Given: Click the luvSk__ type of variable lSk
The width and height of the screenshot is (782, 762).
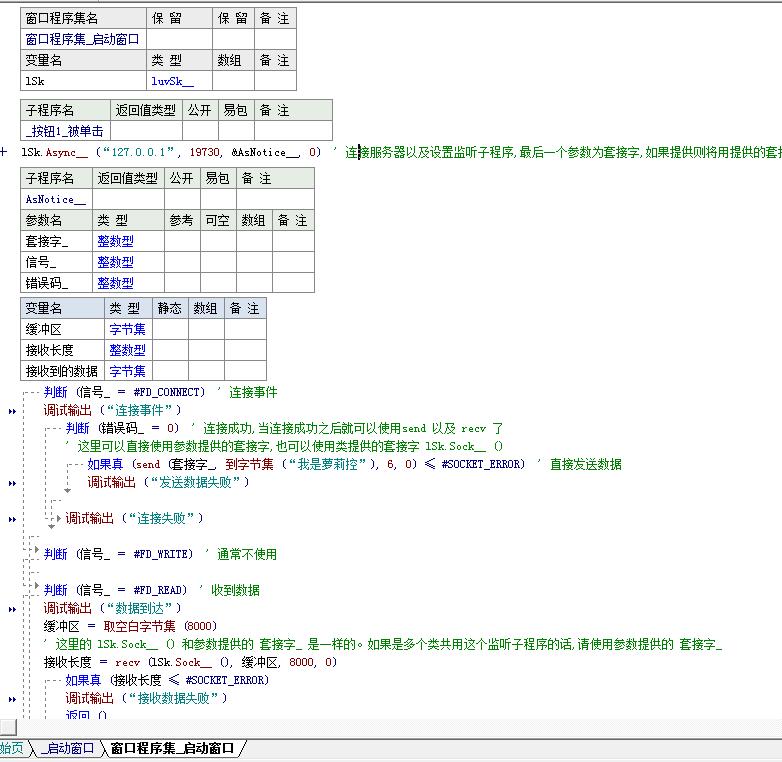Looking at the screenshot, I should (x=172, y=81).
